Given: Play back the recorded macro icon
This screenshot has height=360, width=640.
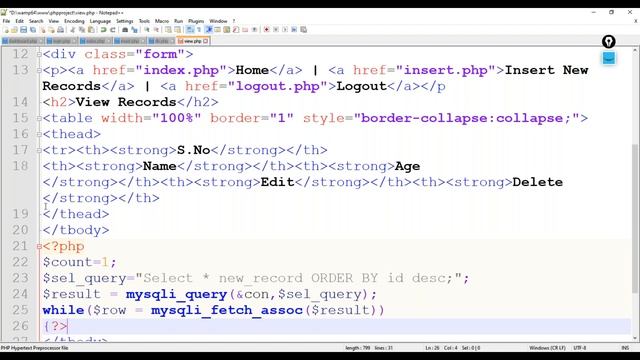Looking at the screenshot, I should tap(285, 30).
